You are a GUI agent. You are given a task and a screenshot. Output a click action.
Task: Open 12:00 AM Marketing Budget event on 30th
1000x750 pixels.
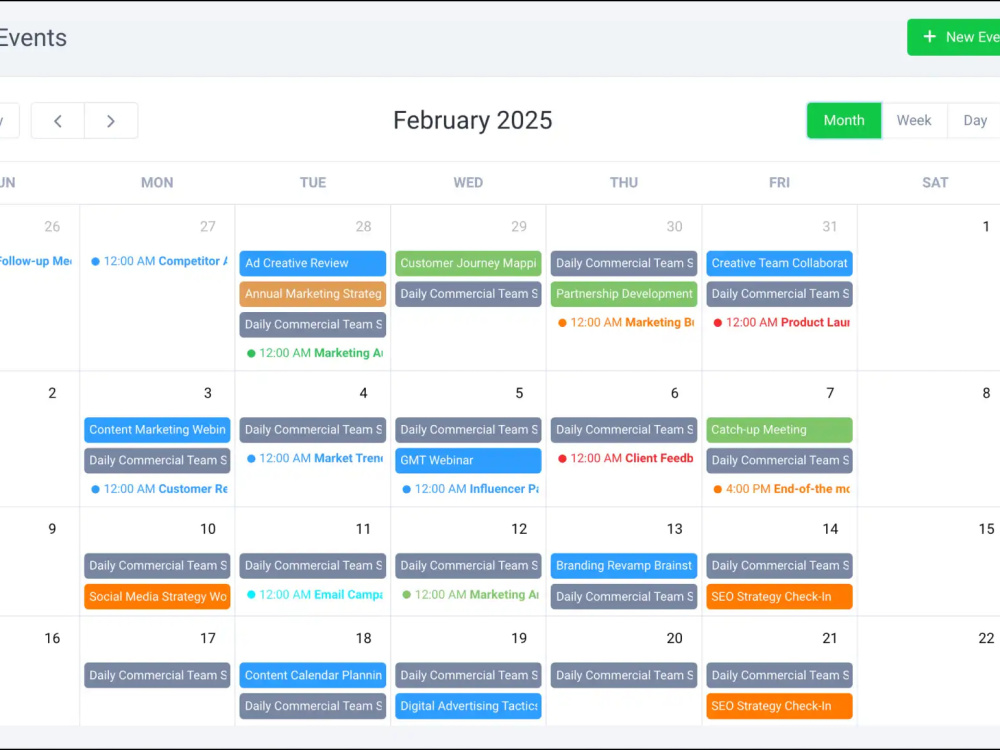pyautogui.click(x=626, y=323)
